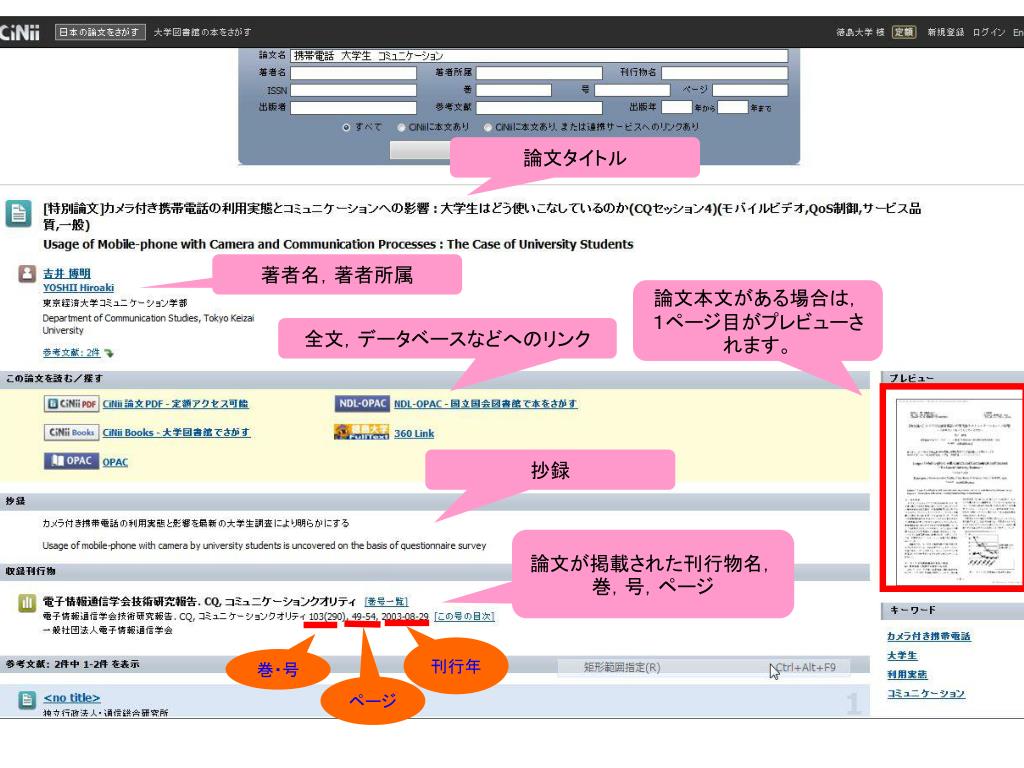
Task: Open CiNii 論文PDF - 定額アクセス可能 link
Action: [x=175, y=404]
